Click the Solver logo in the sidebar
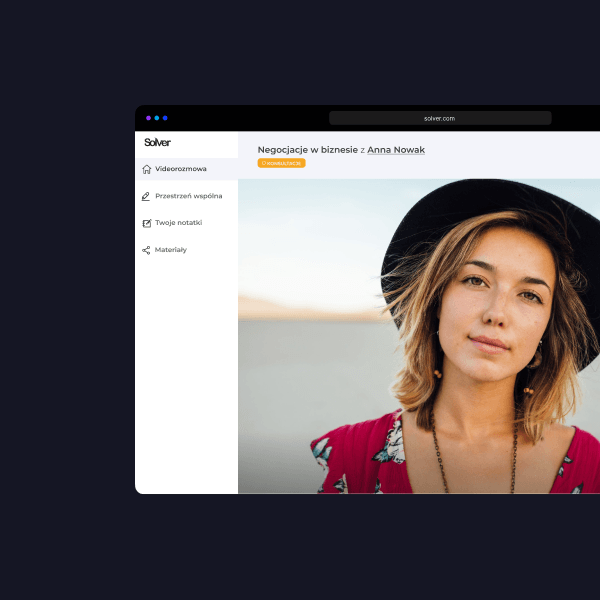The image size is (600, 600). [x=157, y=143]
